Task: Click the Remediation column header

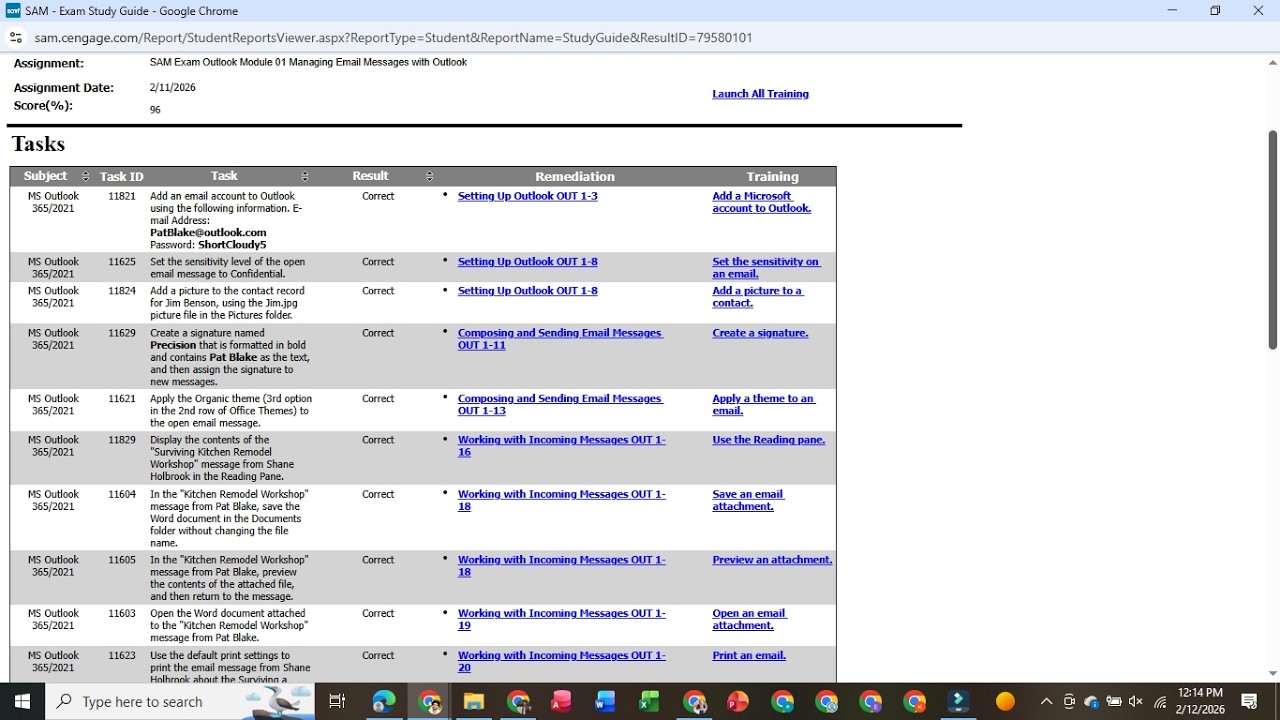Action: 575,177
